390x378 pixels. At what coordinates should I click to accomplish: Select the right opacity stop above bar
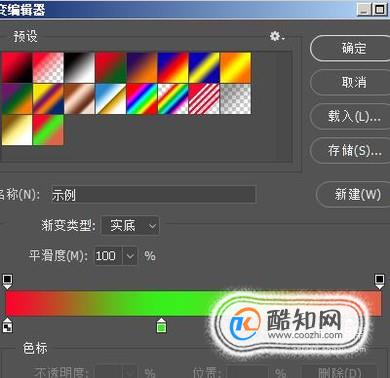click(x=379, y=281)
